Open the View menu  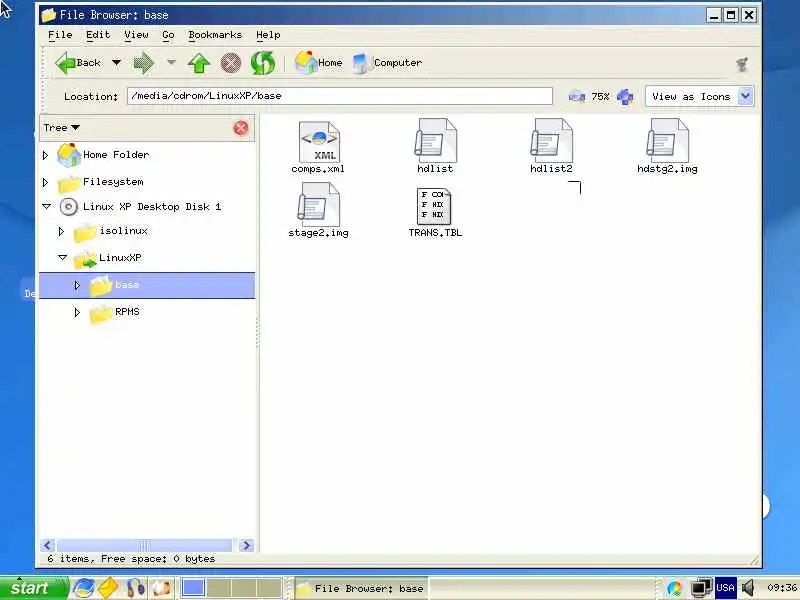[136, 35]
